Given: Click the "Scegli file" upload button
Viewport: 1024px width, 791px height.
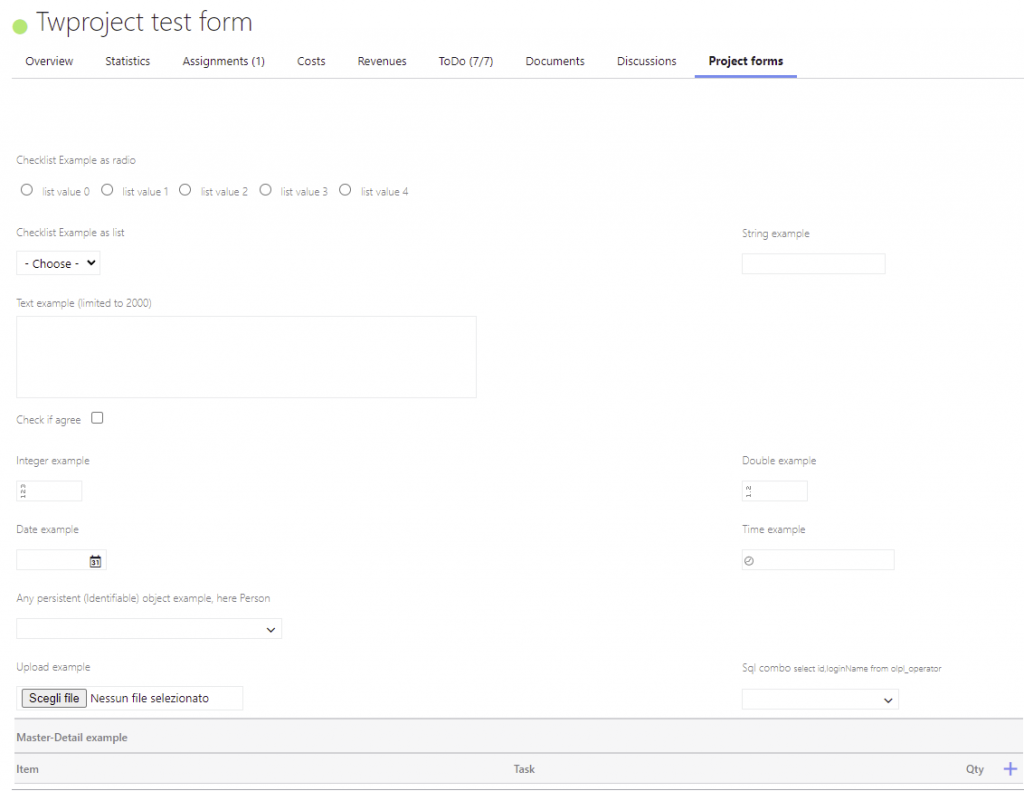Looking at the screenshot, I should [53, 697].
